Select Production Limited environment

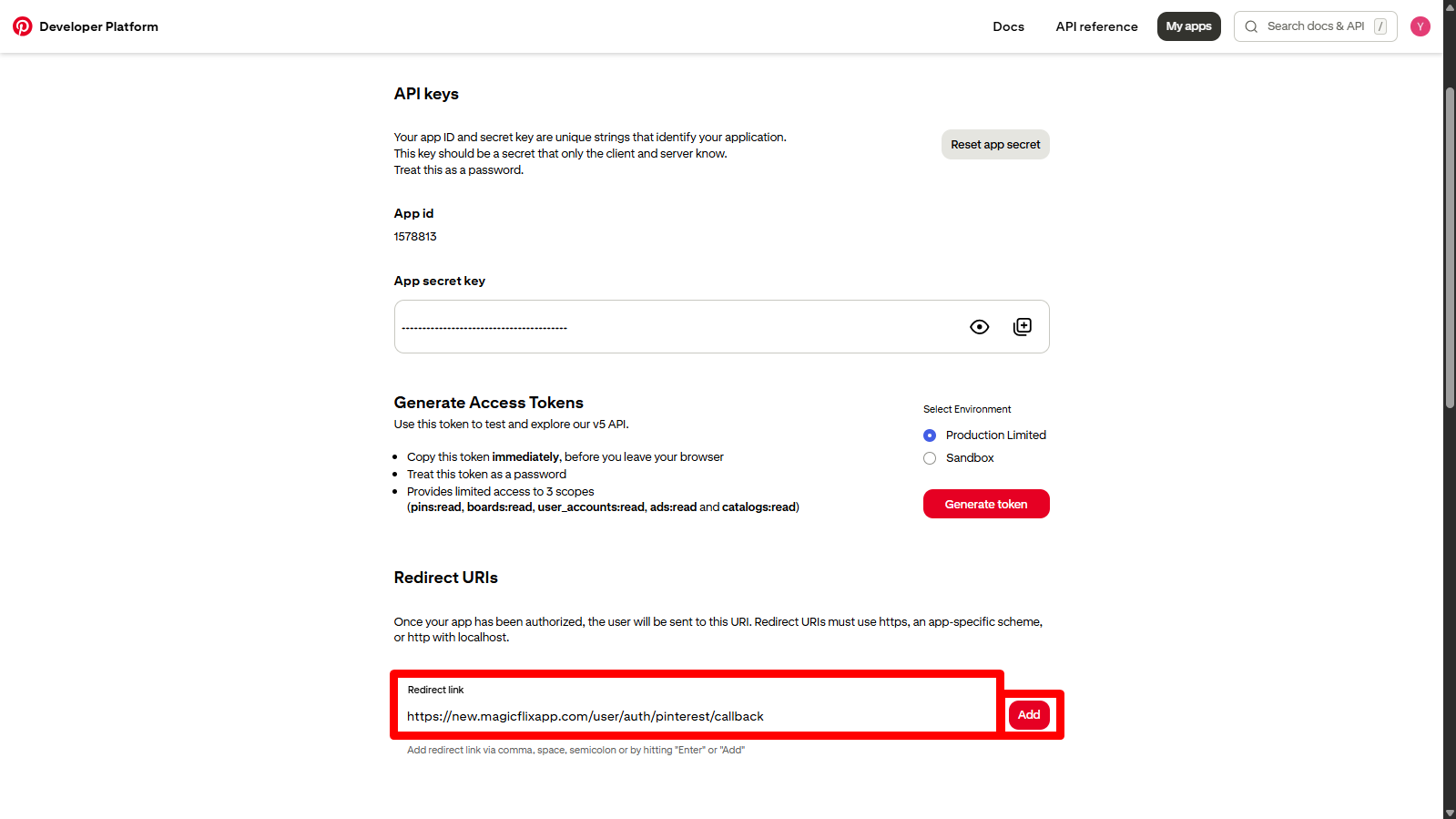(930, 435)
